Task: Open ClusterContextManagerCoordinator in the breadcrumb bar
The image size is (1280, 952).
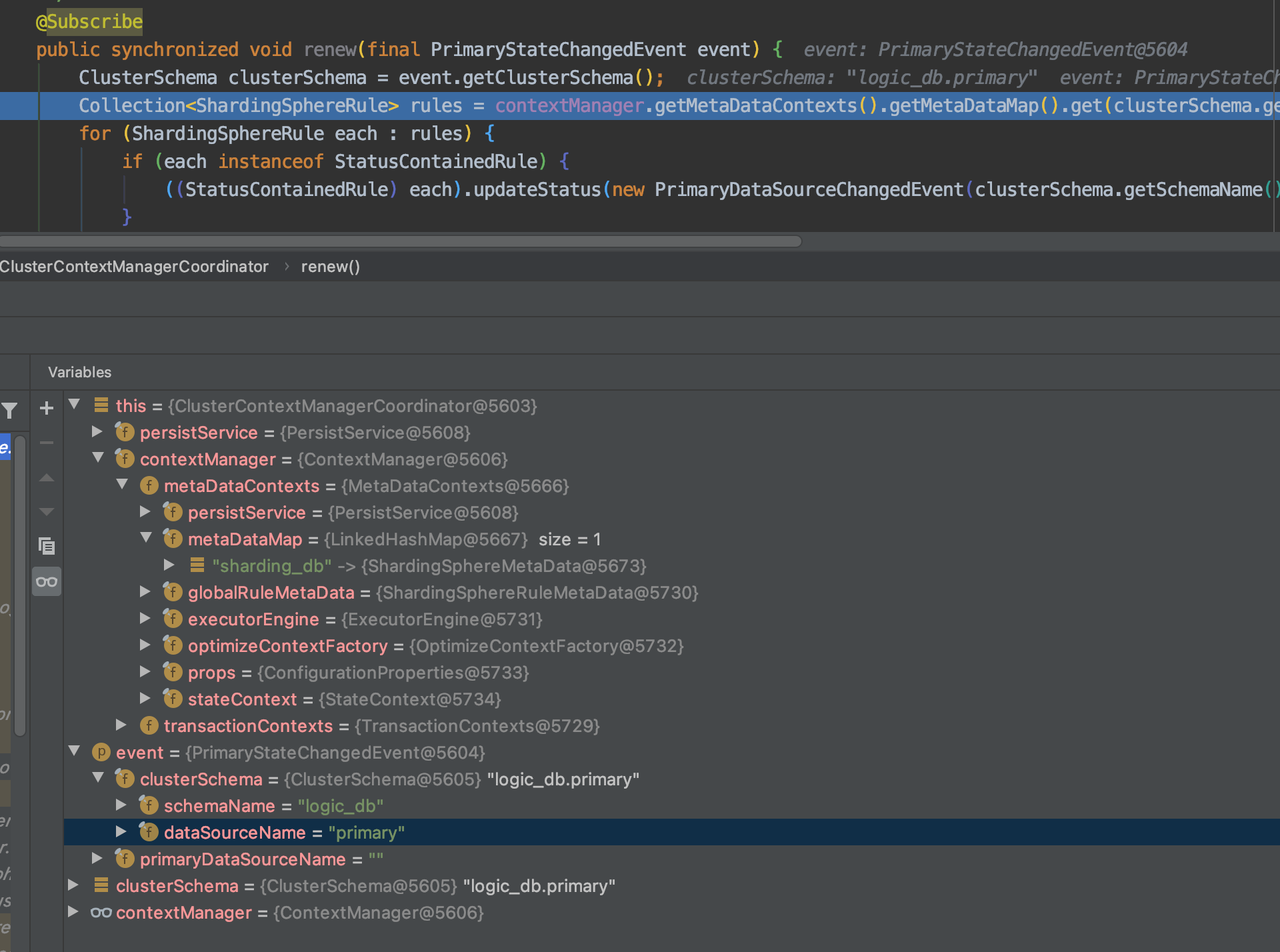Action: point(133,266)
